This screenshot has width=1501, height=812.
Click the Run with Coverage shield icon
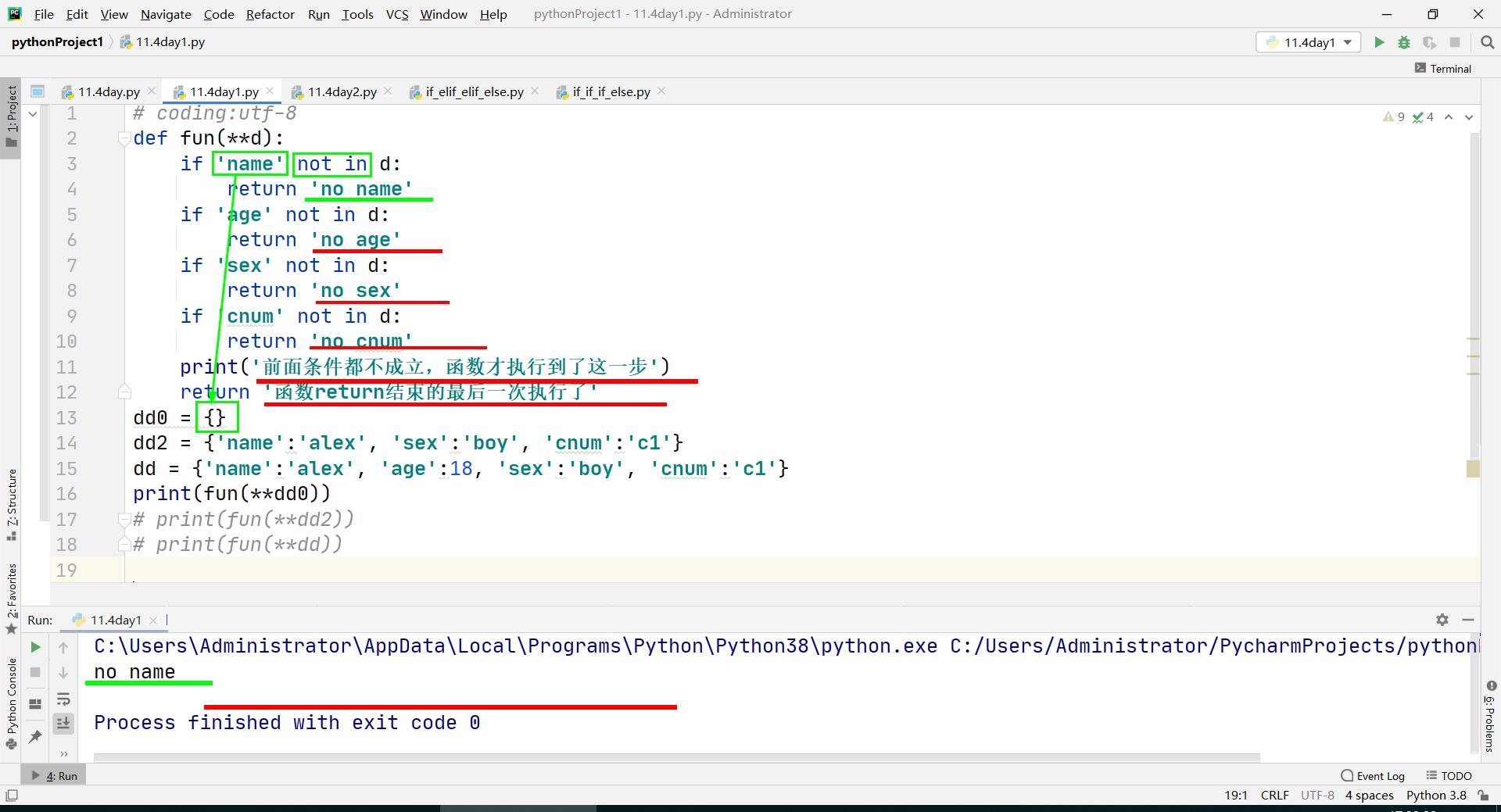[1429, 42]
